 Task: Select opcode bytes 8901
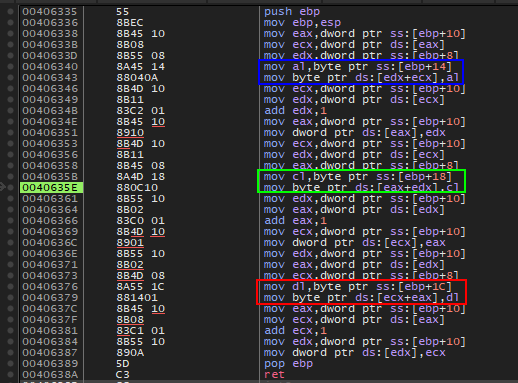130,243
